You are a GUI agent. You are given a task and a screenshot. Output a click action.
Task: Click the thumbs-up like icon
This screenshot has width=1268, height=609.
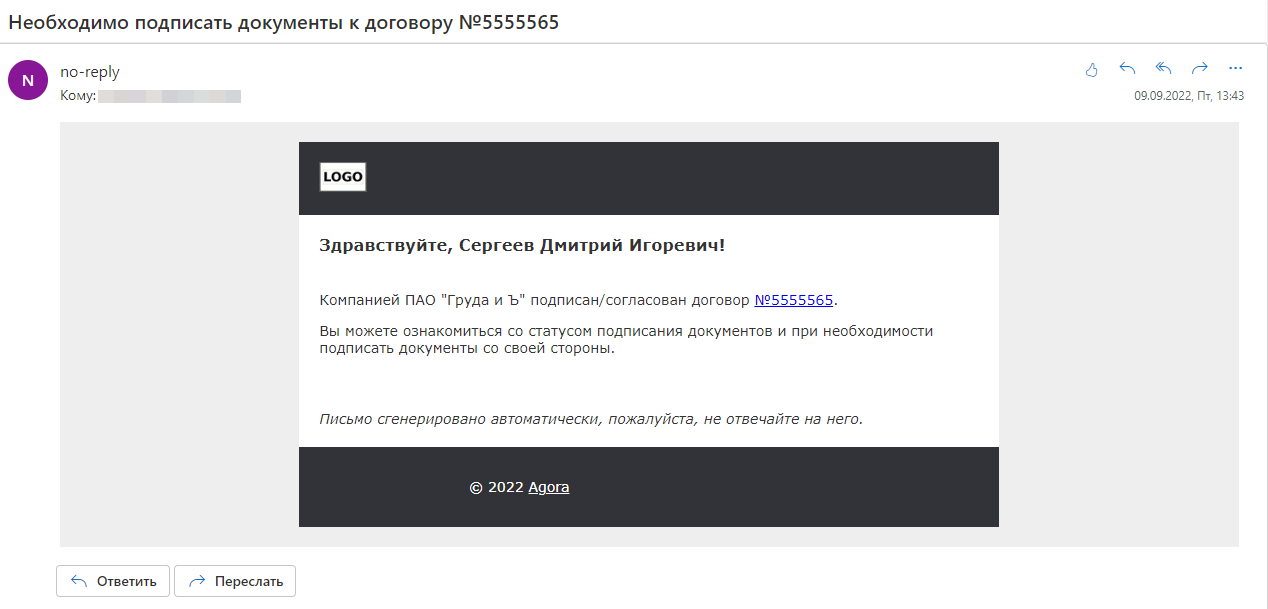pyautogui.click(x=1091, y=69)
